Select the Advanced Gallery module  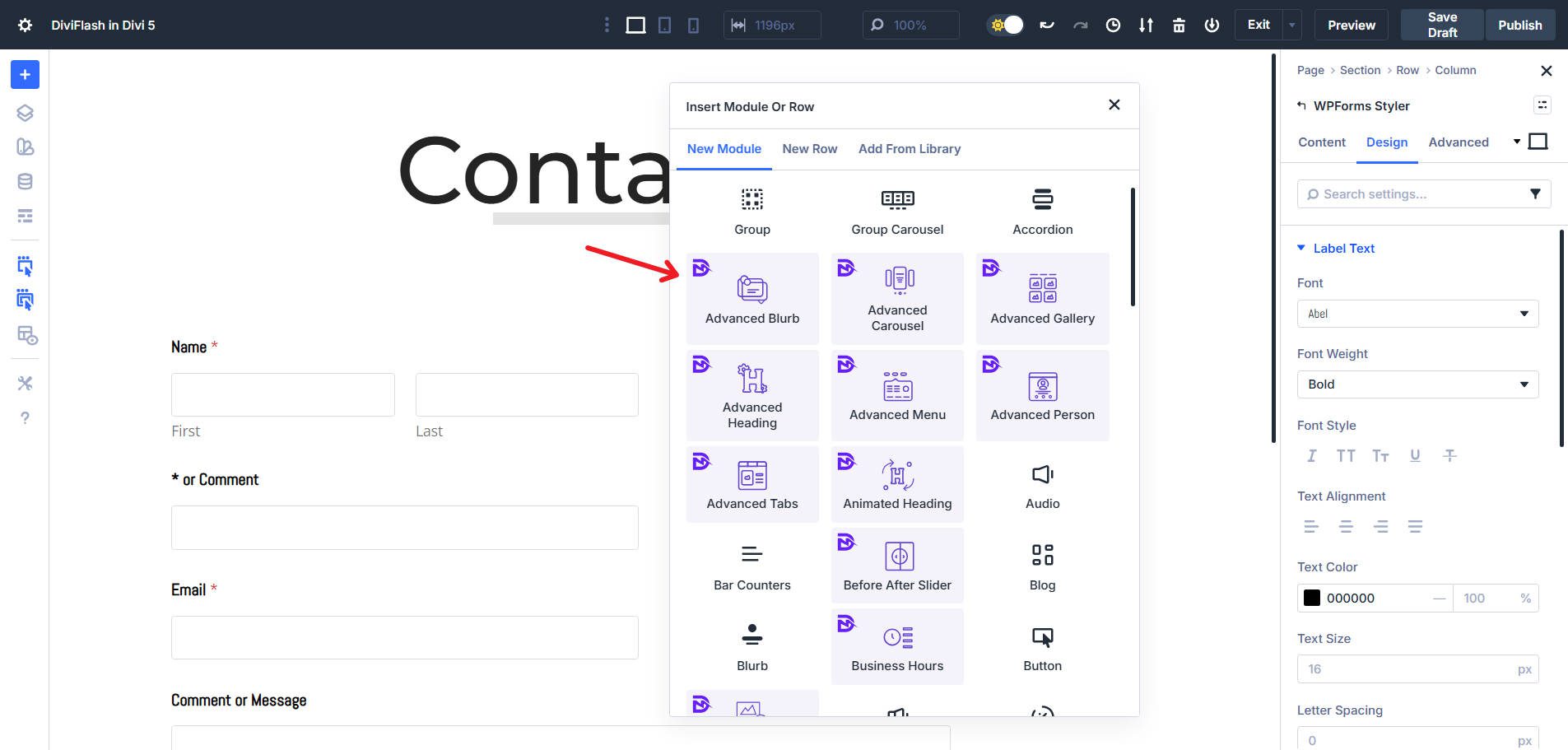(x=1041, y=298)
